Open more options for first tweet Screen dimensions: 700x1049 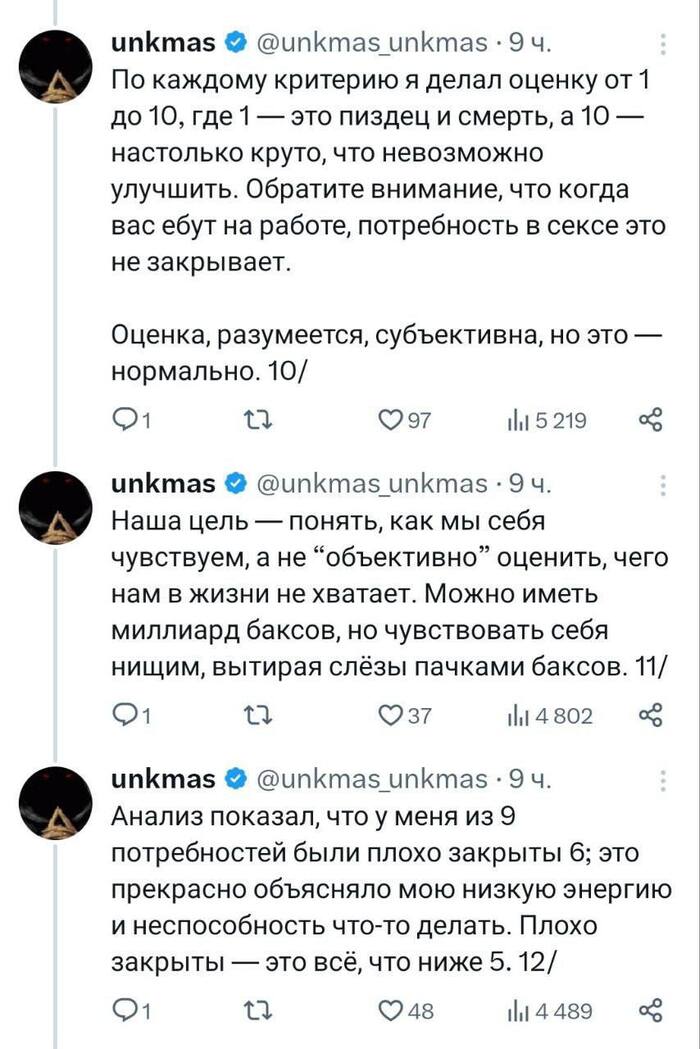(x=664, y=46)
